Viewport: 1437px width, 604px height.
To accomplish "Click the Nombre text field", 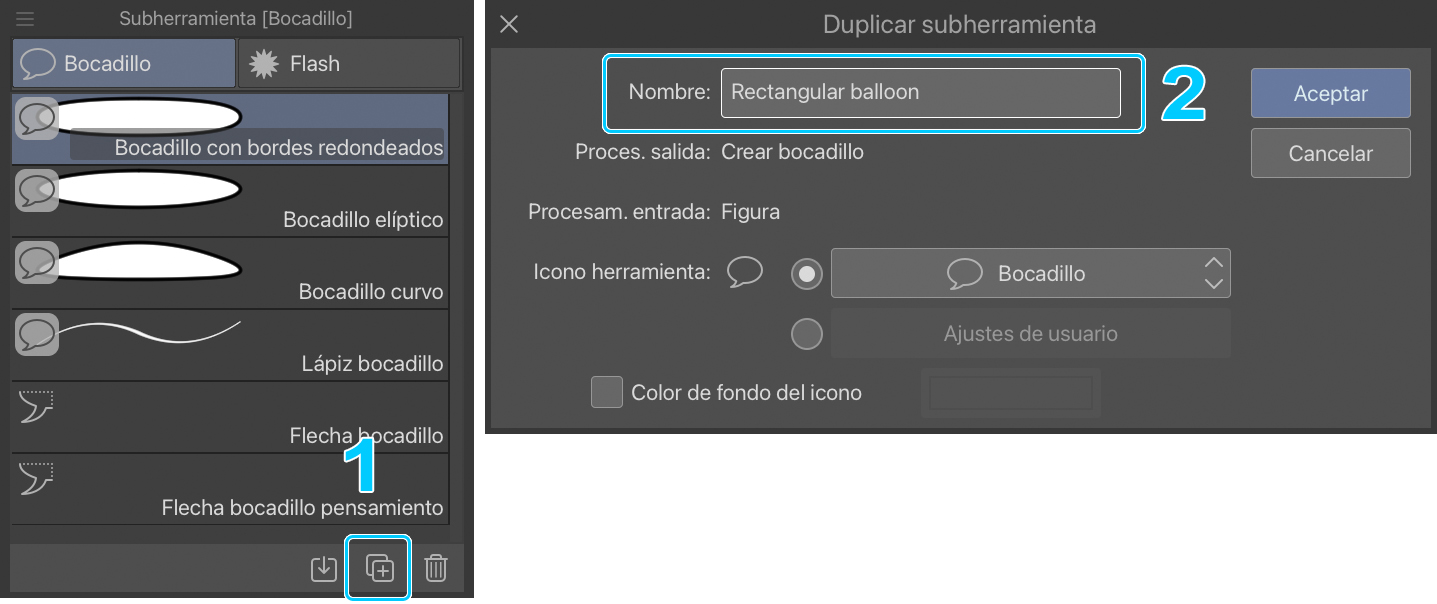I will click(920, 92).
